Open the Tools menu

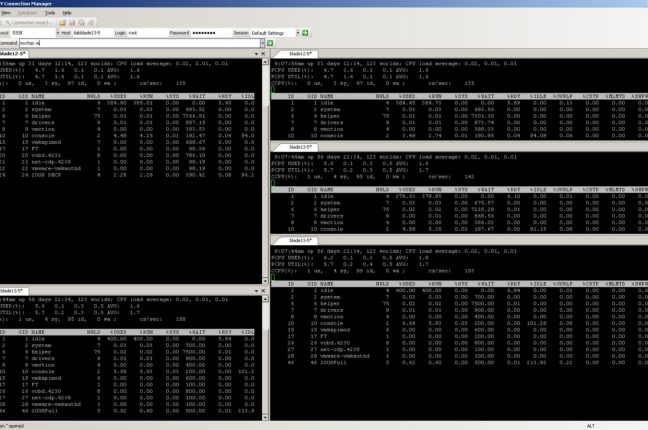(49, 12)
